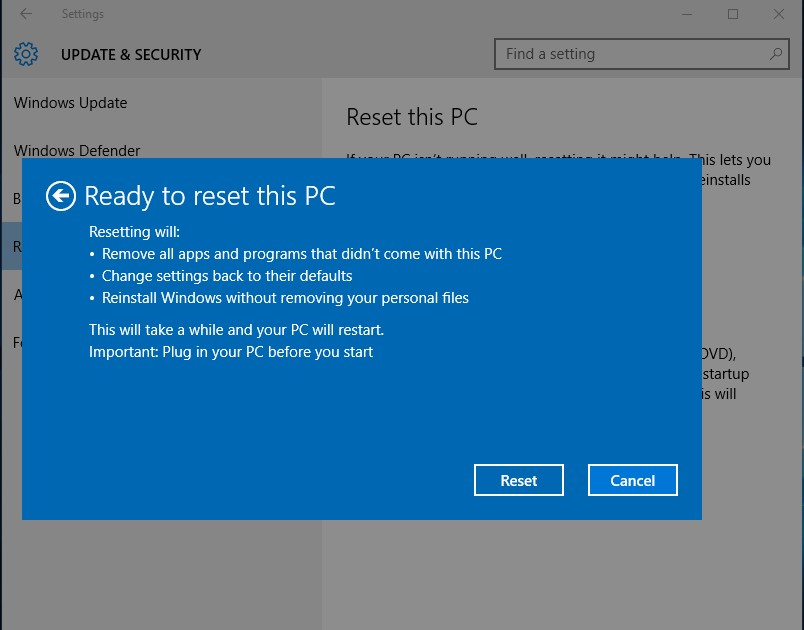The image size is (804, 630).
Task: Click the back arrow in the reset dialog
Action: (61, 196)
